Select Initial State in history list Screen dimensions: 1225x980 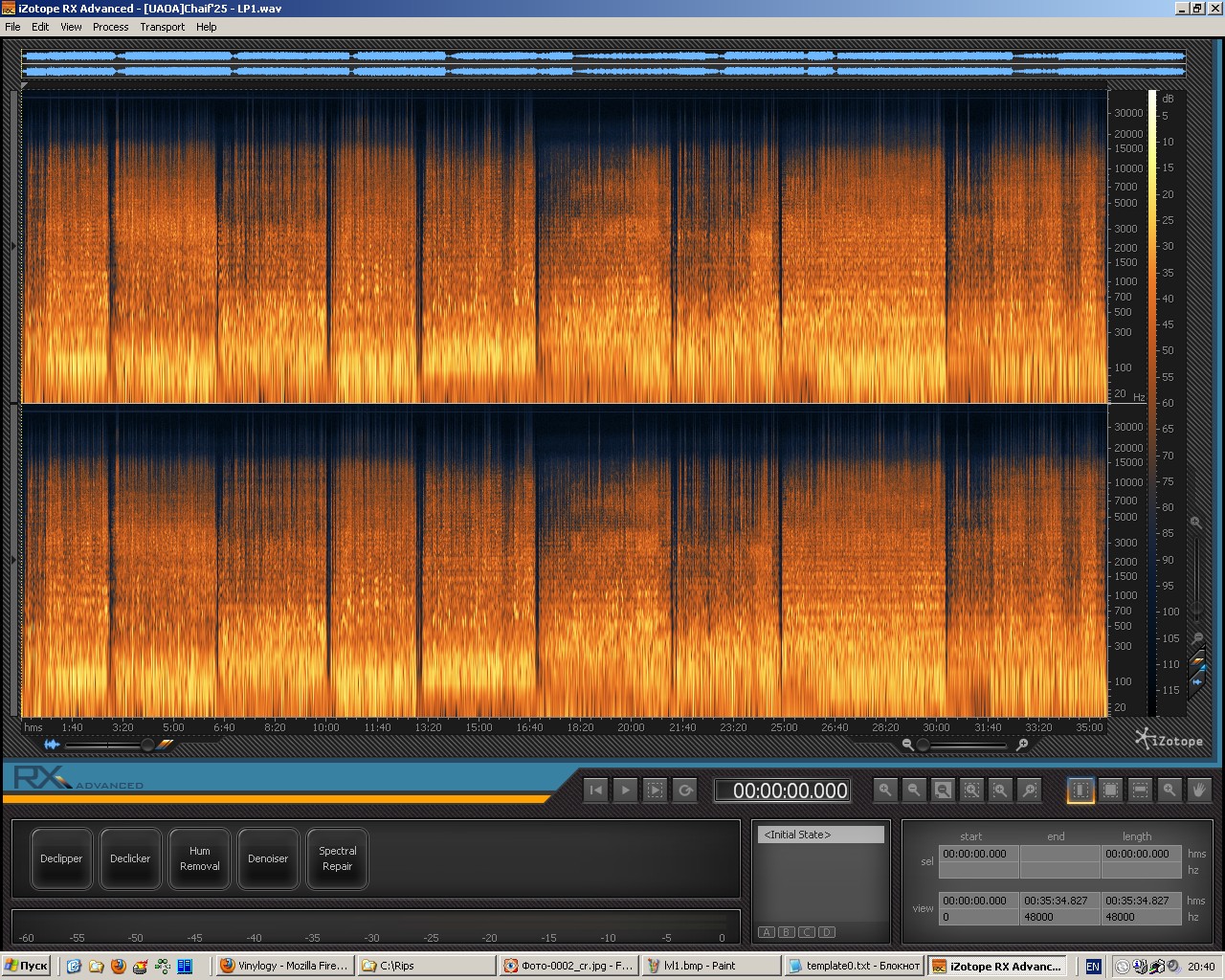pos(821,835)
